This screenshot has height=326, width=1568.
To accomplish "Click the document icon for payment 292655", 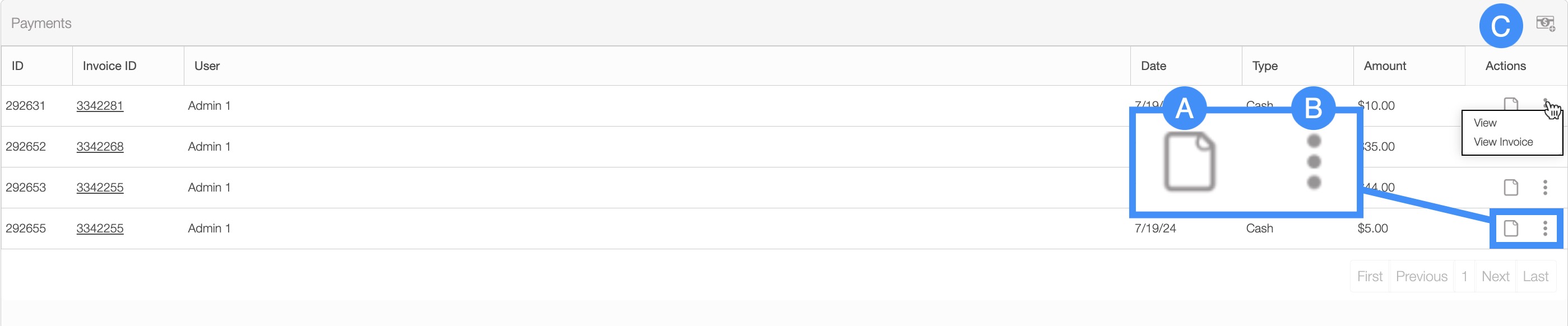I will 1511,228.
